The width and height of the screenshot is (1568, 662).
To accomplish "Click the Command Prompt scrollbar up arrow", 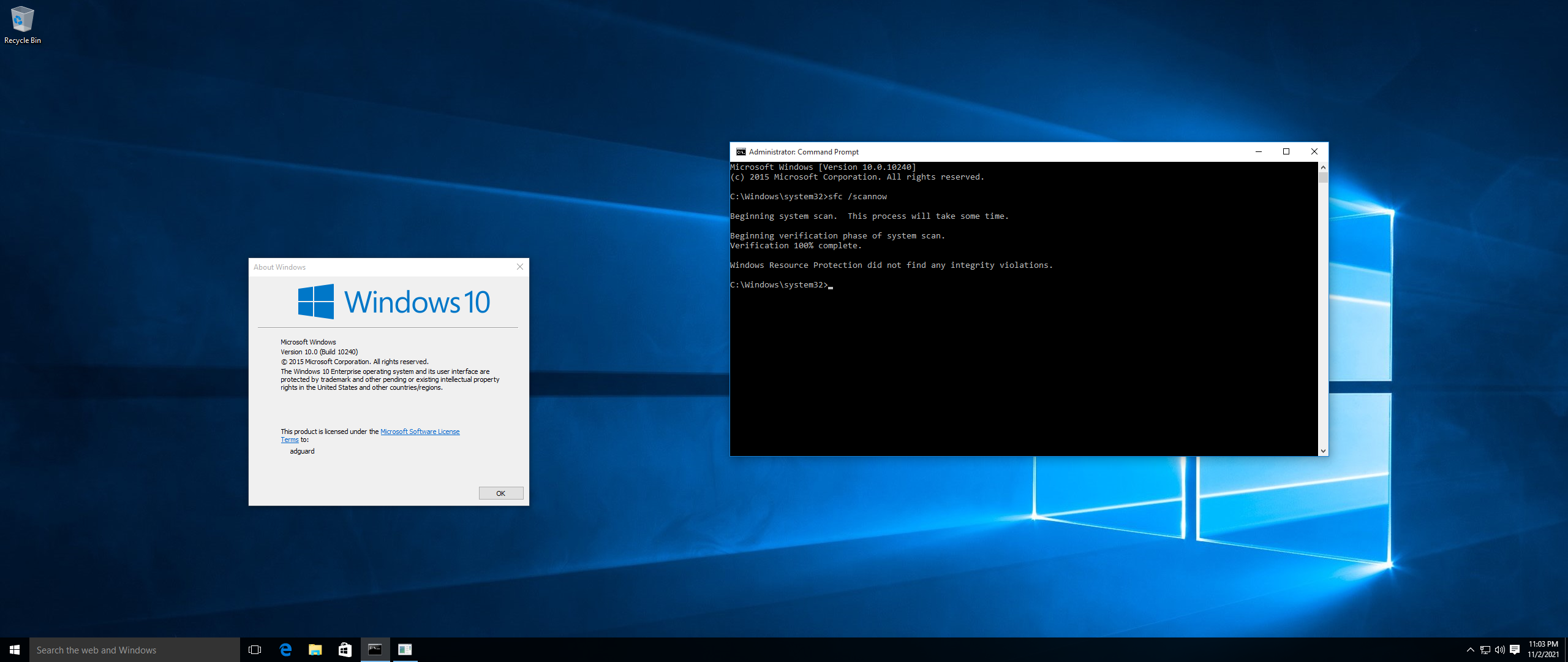I will pos(1323,167).
